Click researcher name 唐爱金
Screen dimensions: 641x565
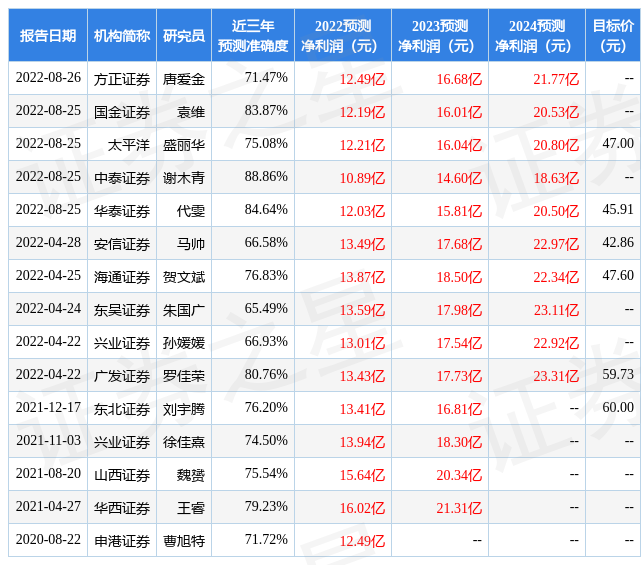[184, 79]
